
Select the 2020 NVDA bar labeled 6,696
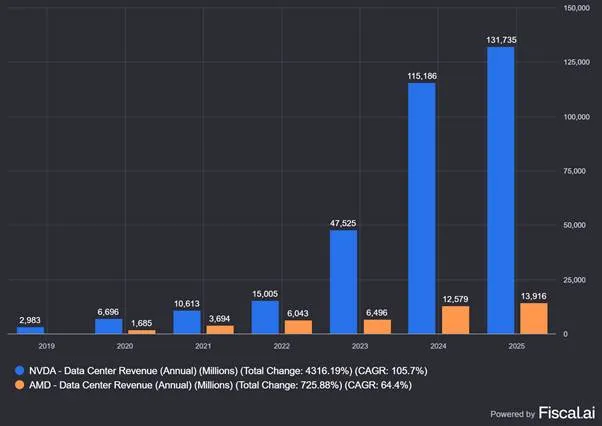(109, 327)
